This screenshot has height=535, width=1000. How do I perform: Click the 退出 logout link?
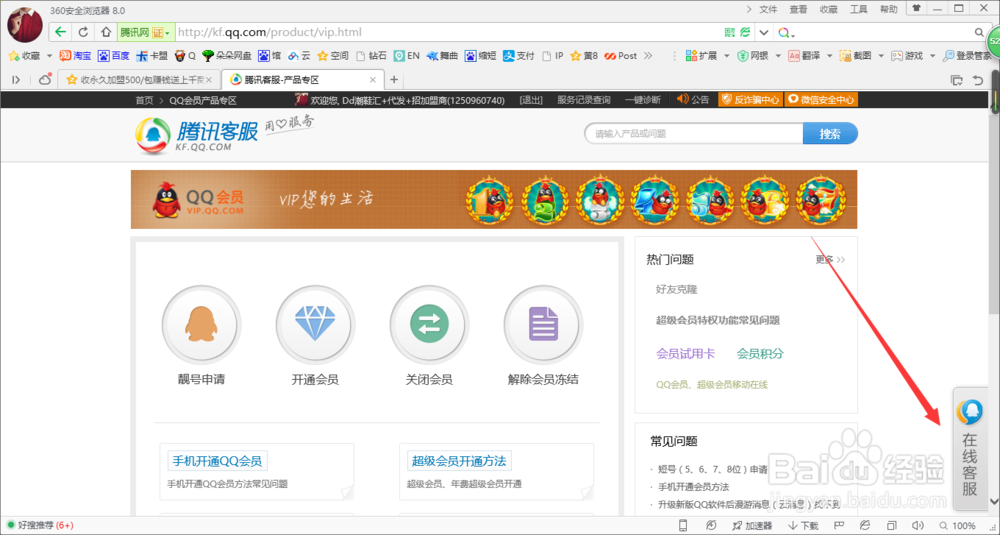(531, 100)
